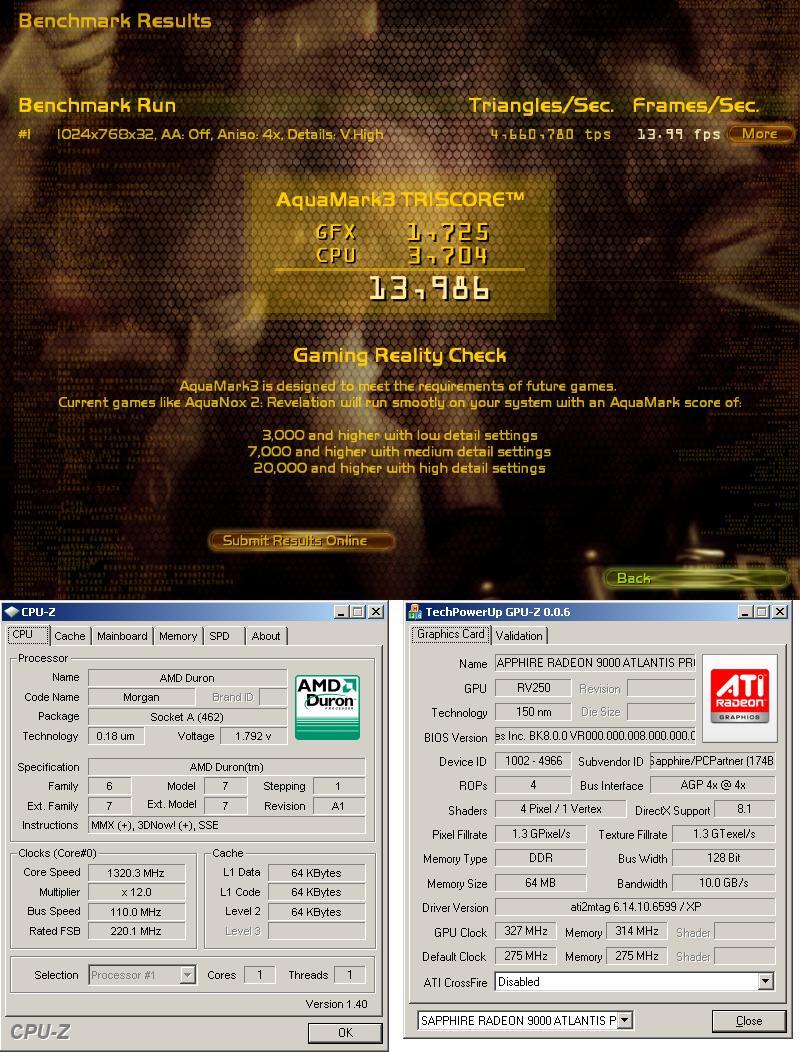Viewport: 800px width, 1052px height.
Task: Click the total AquaMark score 13,986
Action: 430,288
